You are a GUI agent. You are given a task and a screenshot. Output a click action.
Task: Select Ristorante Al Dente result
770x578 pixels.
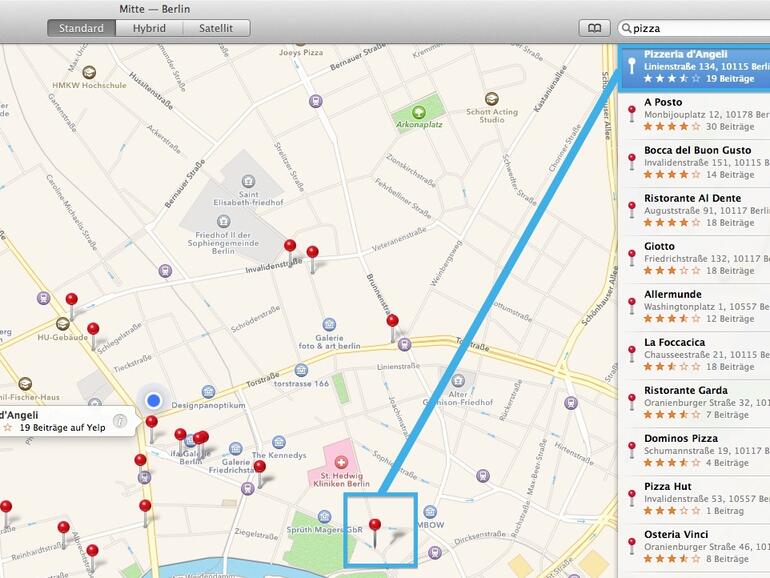pos(694,211)
